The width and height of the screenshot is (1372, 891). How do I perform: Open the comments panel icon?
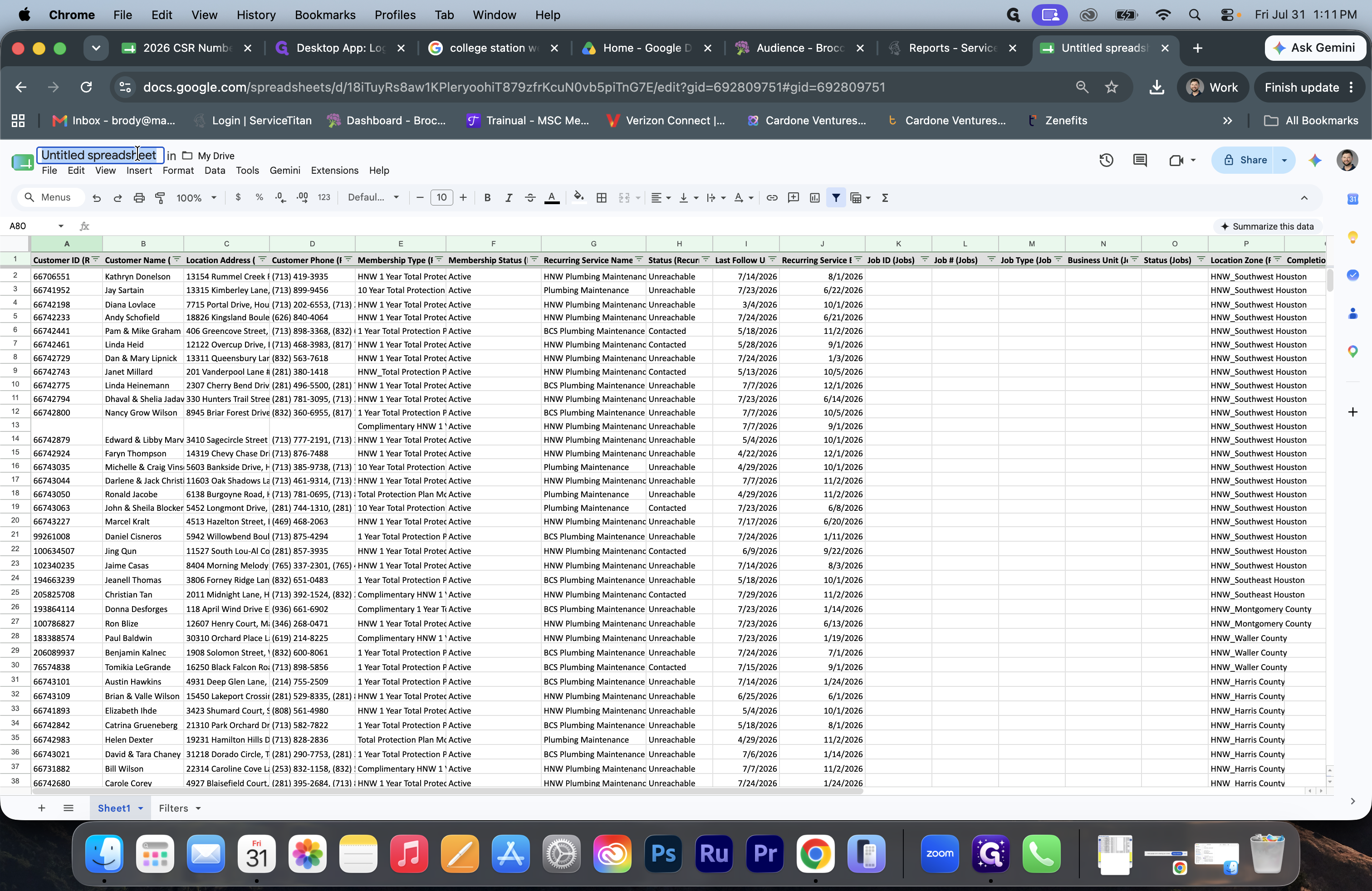(x=1140, y=160)
